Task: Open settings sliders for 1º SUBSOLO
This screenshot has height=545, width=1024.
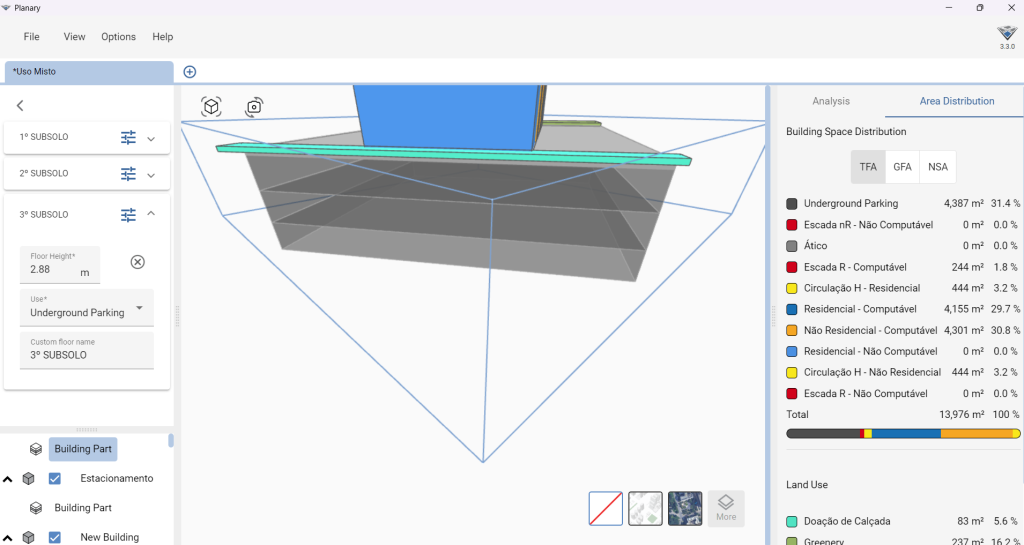Action: tap(129, 138)
